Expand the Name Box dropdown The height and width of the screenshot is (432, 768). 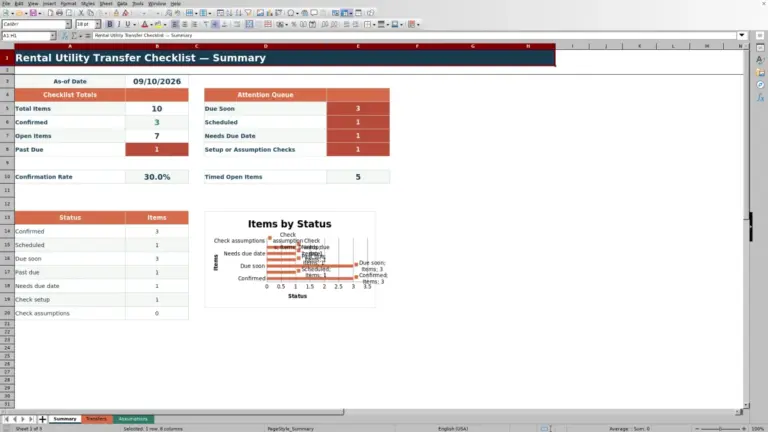tap(53, 35)
